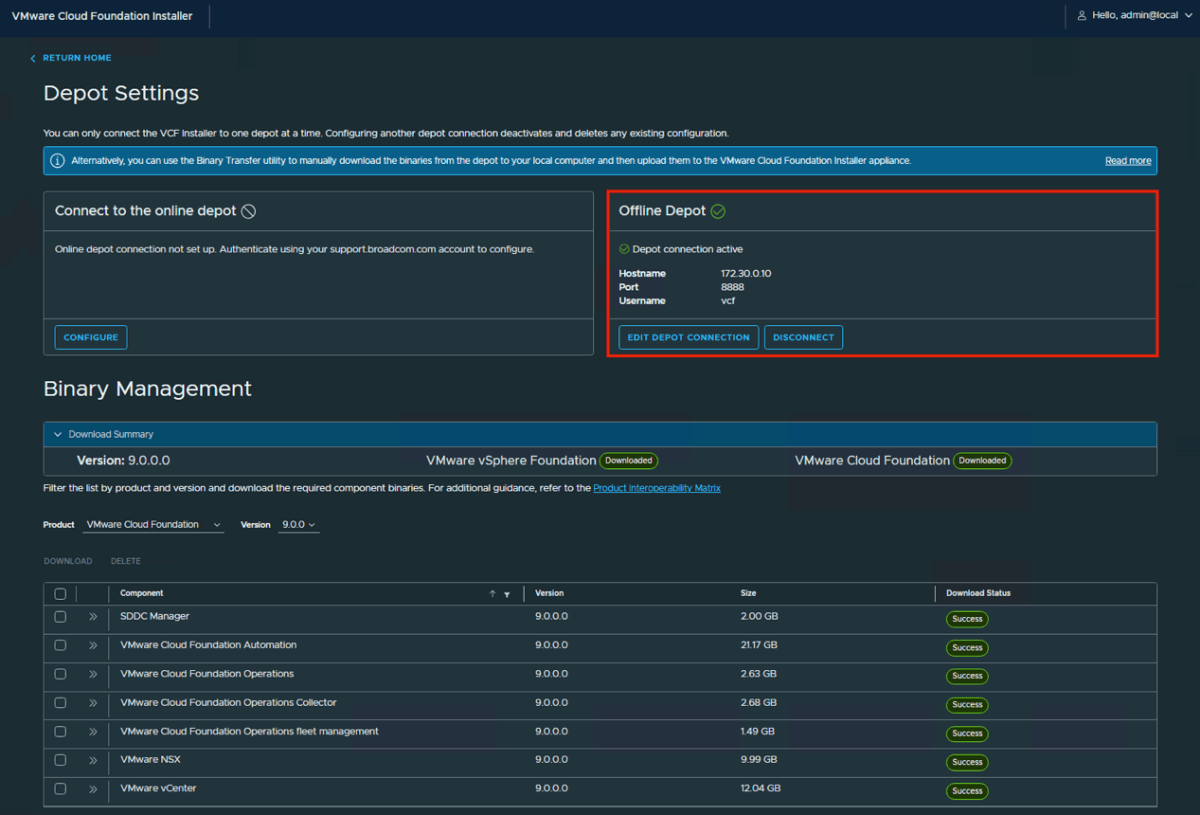Expand the VMware Cloud Foundation Automation row

click(x=93, y=646)
